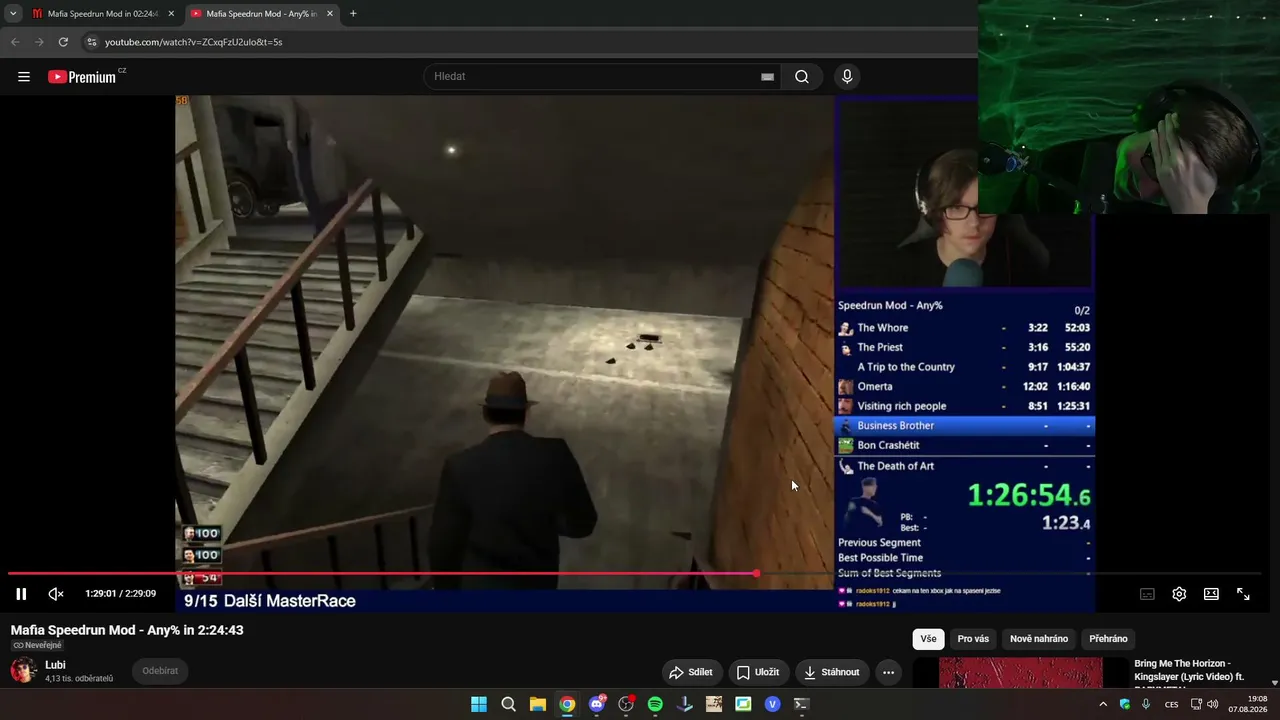Enter fullscreen video mode
1280x720 pixels.
[x=1243, y=594]
